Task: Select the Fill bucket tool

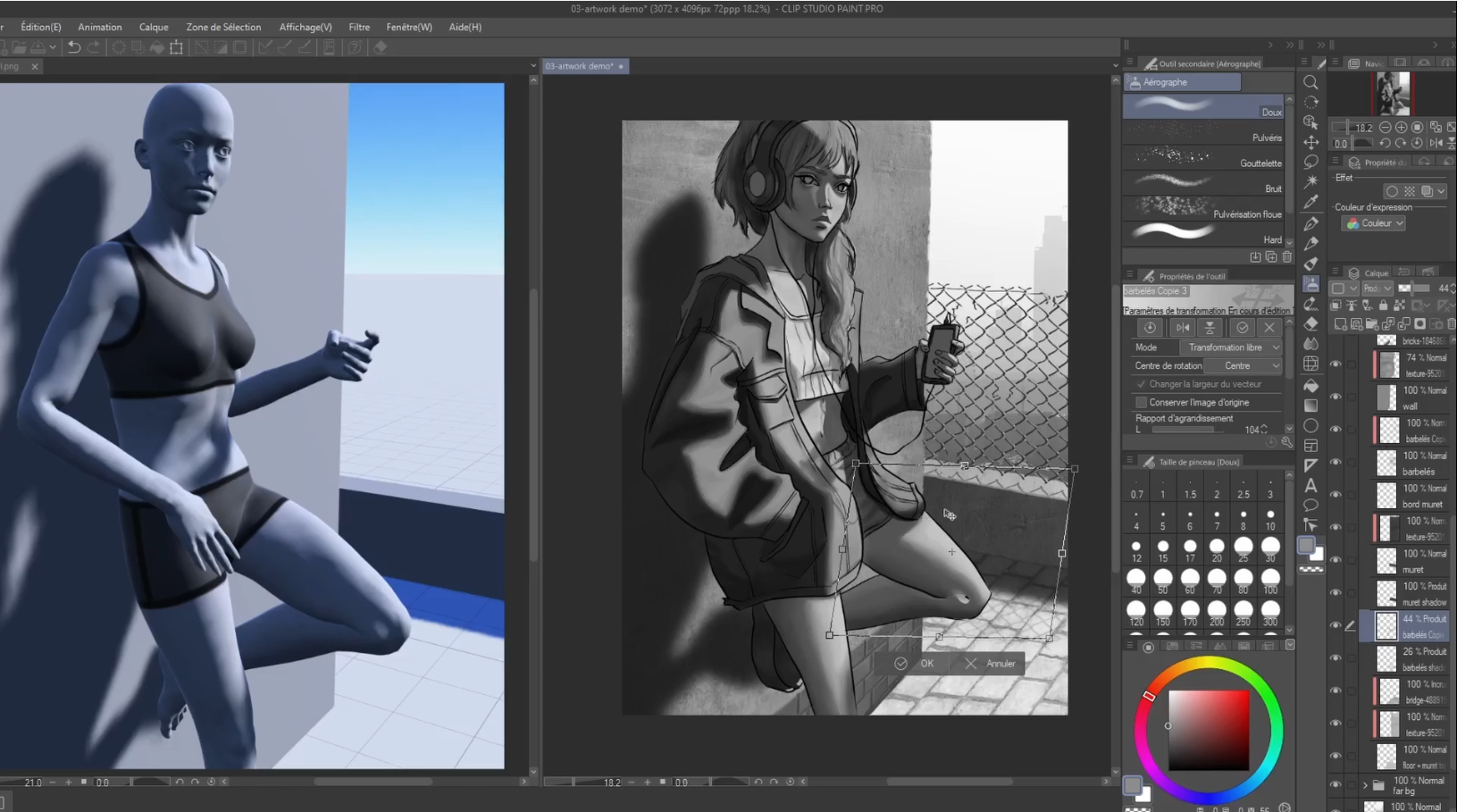Action: pyautogui.click(x=1310, y=386)
